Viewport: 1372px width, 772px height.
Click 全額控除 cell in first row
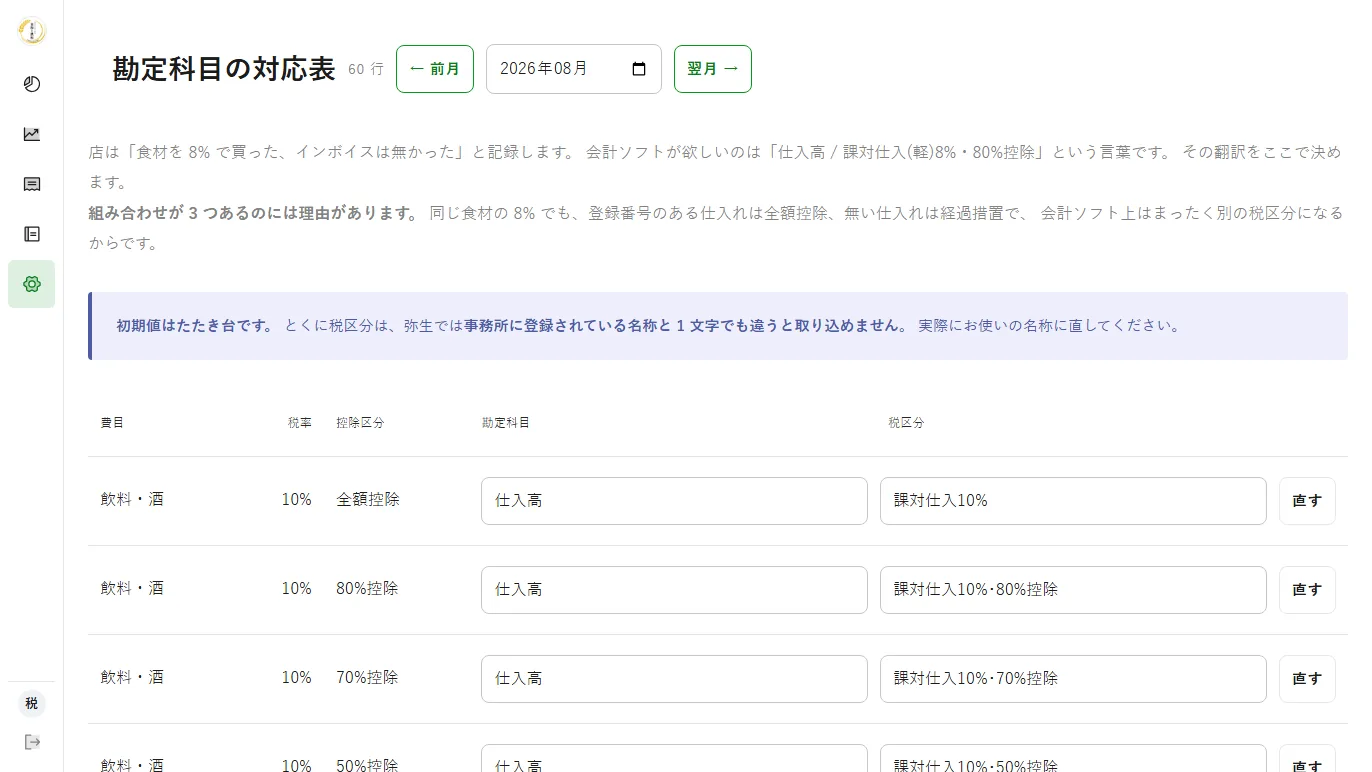point(368,499)
